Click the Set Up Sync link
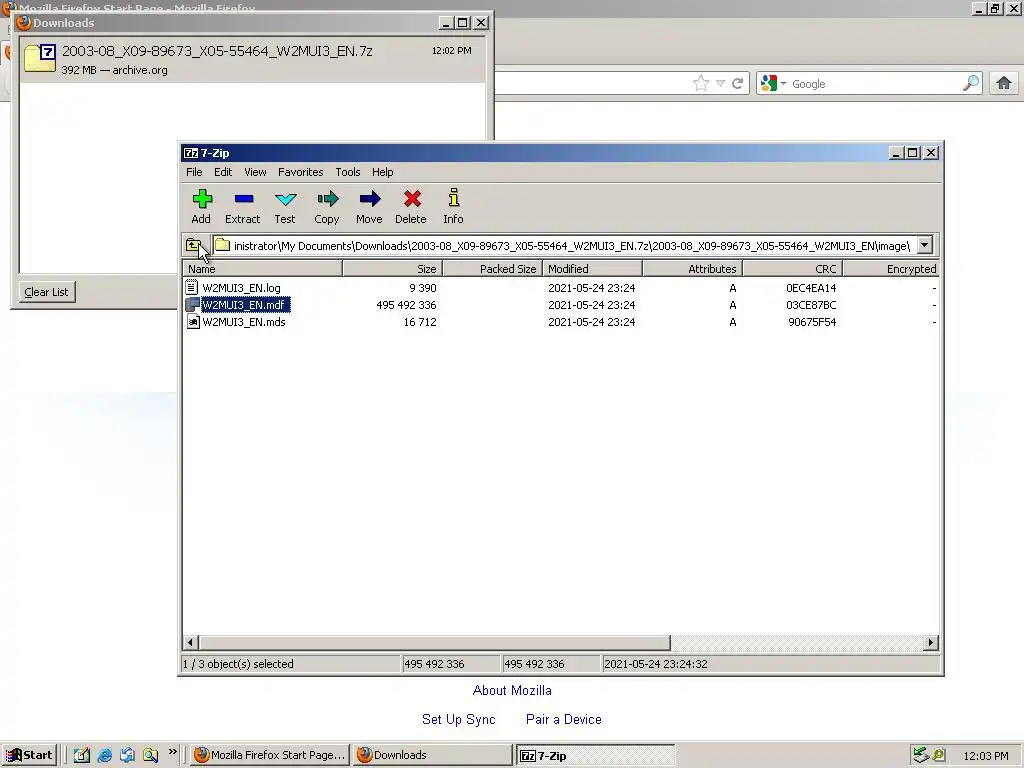 pyautogui.click(x=458, y=719)
